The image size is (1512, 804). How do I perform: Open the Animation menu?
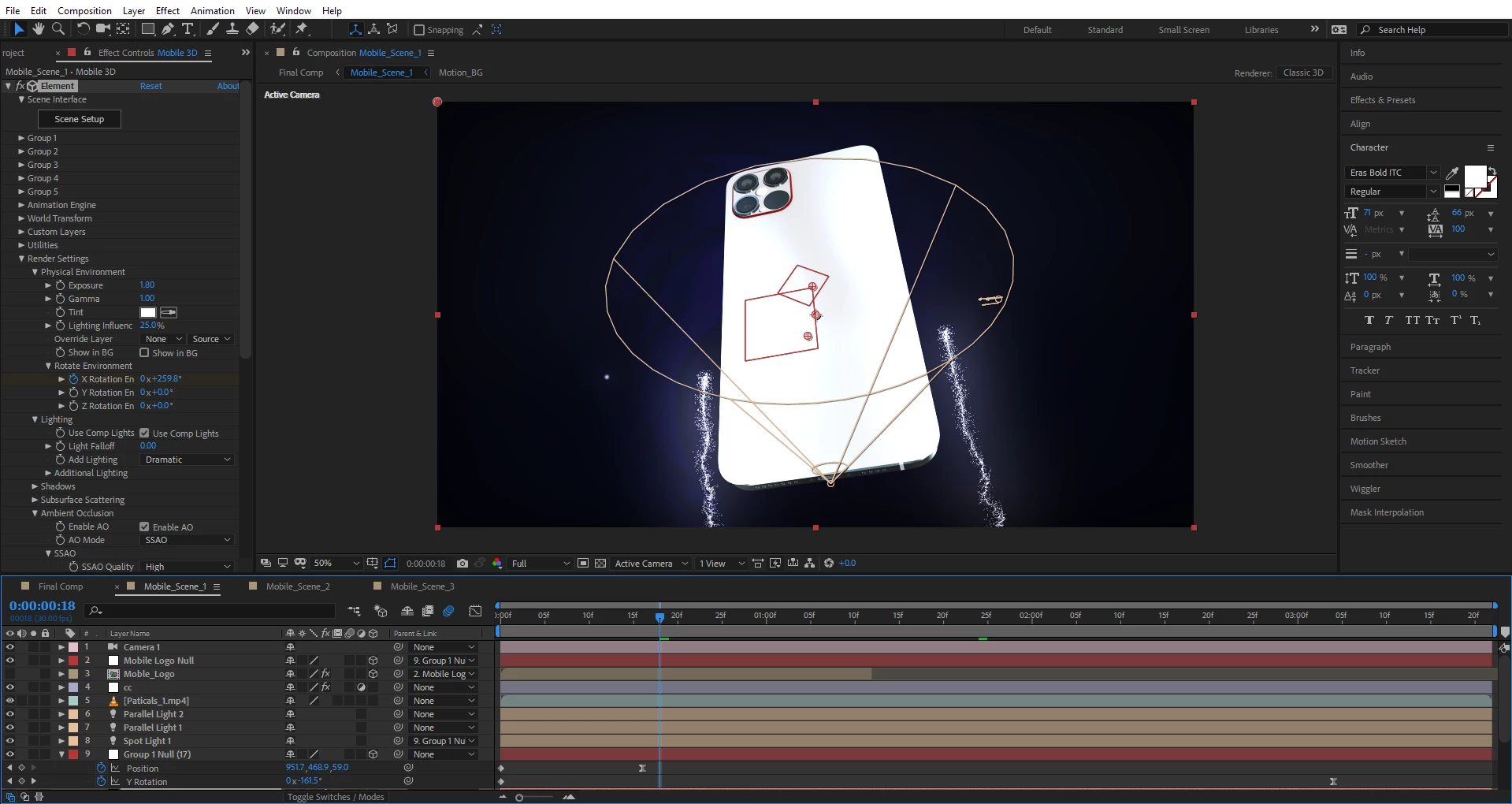[x=213, y=10]
